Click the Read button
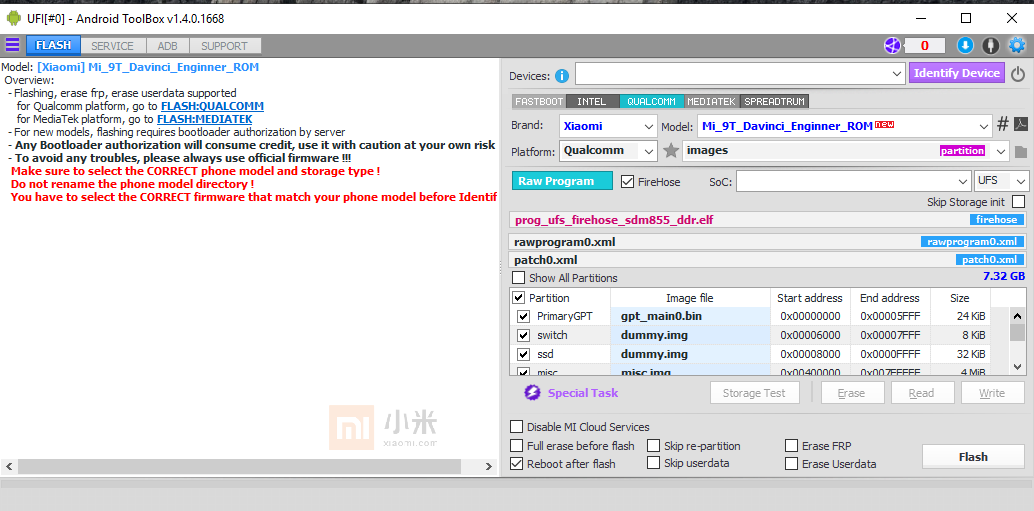The height and width of the screenshot is (511, 1034). (x=921, y=393)
